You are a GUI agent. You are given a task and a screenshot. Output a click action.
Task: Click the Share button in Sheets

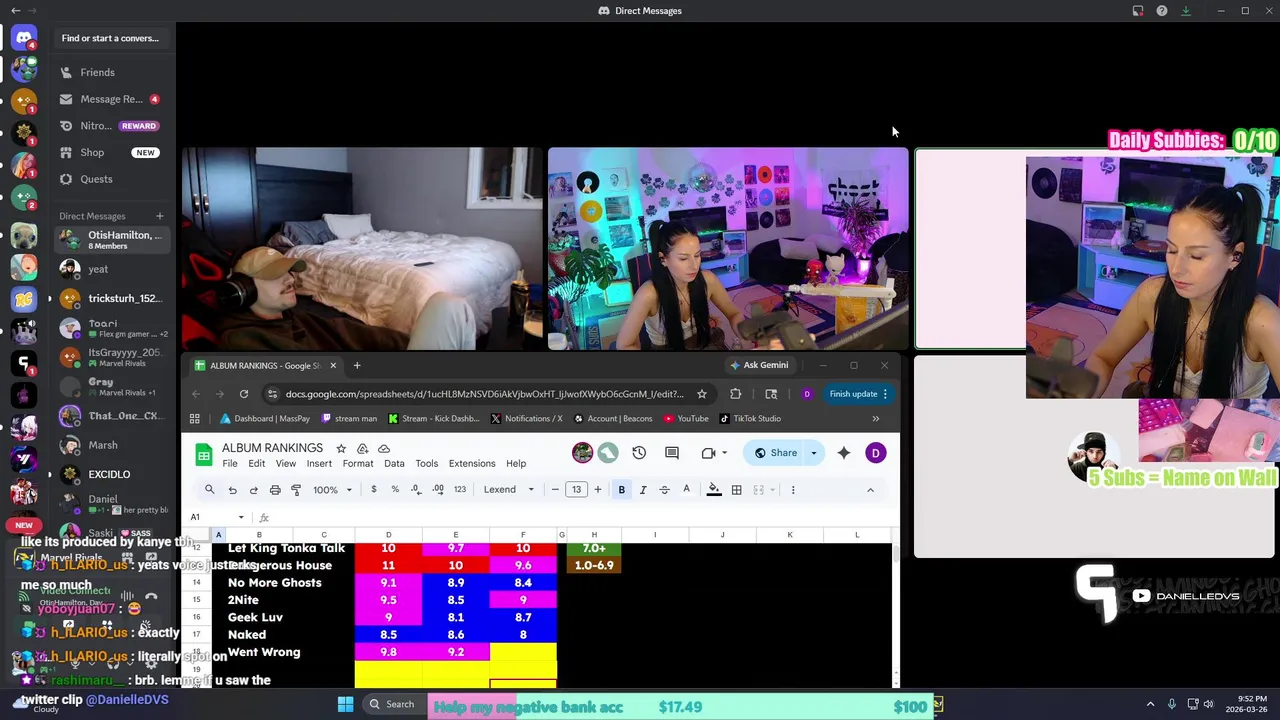click(x=775, y=453)
